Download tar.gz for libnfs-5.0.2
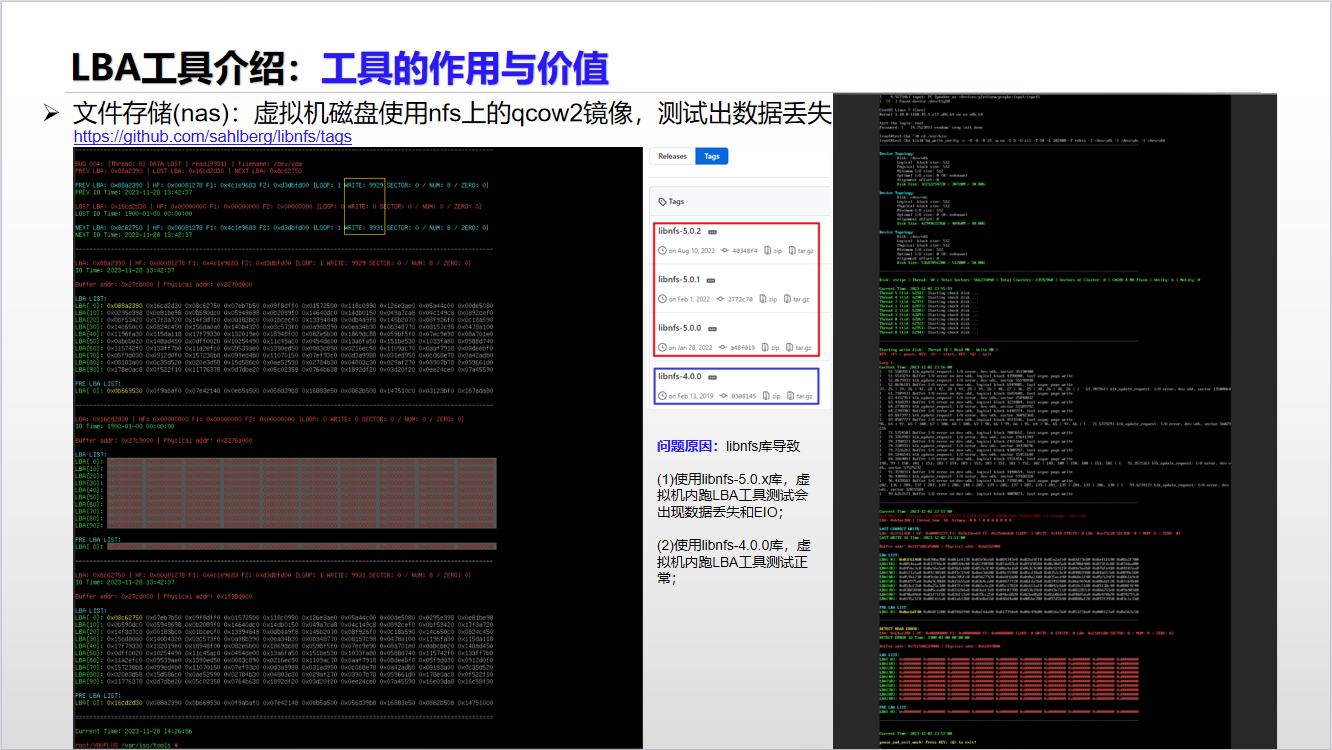 tap(801, 250)
